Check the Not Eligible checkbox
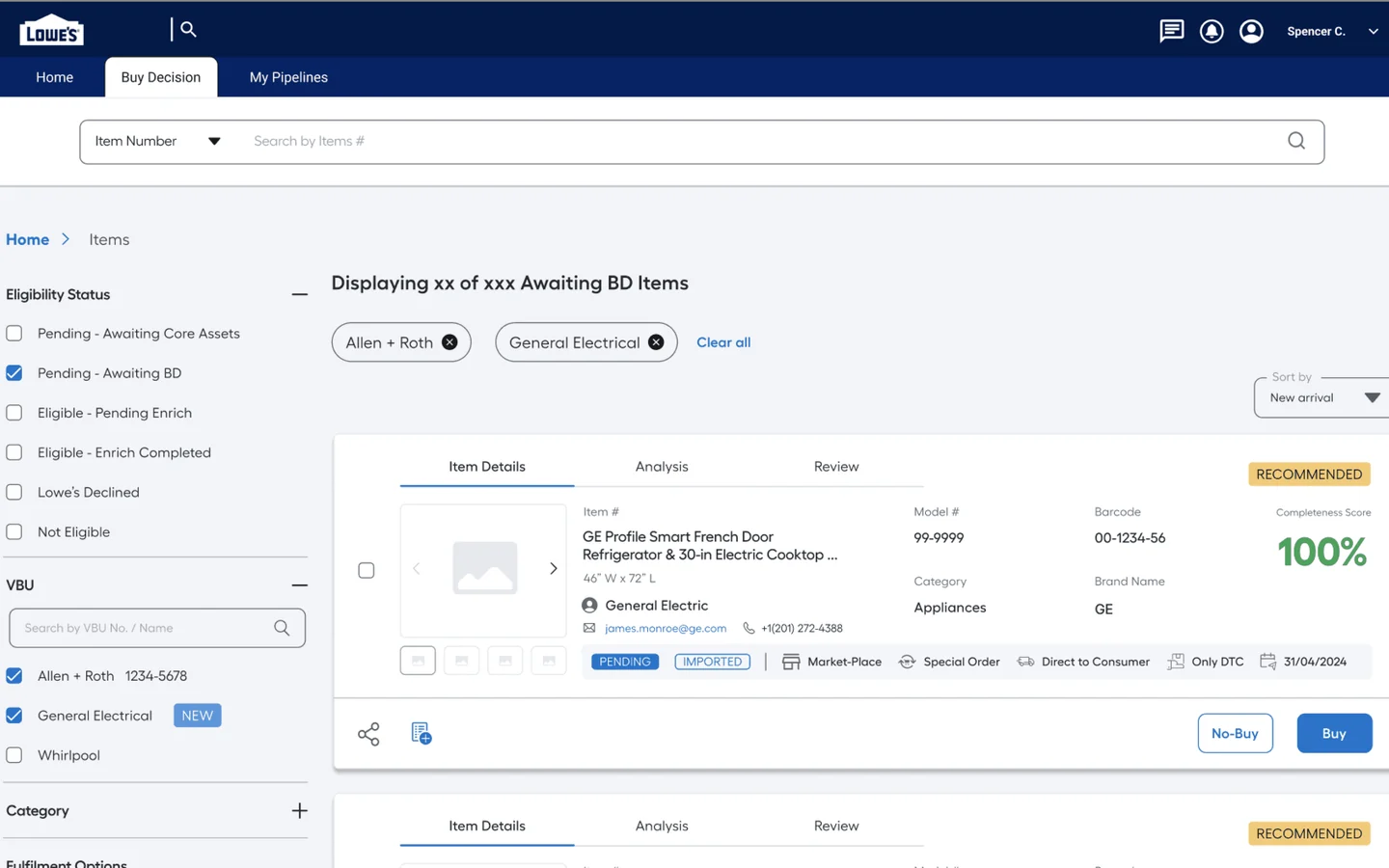The width and height of the screenshot is (1389, 868). tap(14, 531)
